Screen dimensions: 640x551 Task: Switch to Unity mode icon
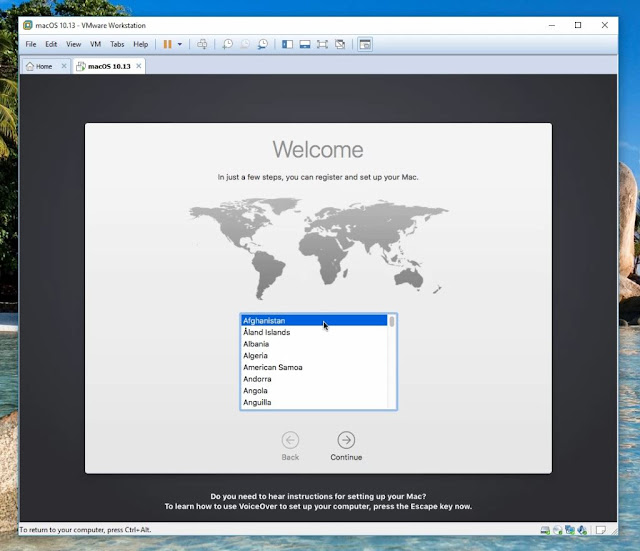[340, 44]
